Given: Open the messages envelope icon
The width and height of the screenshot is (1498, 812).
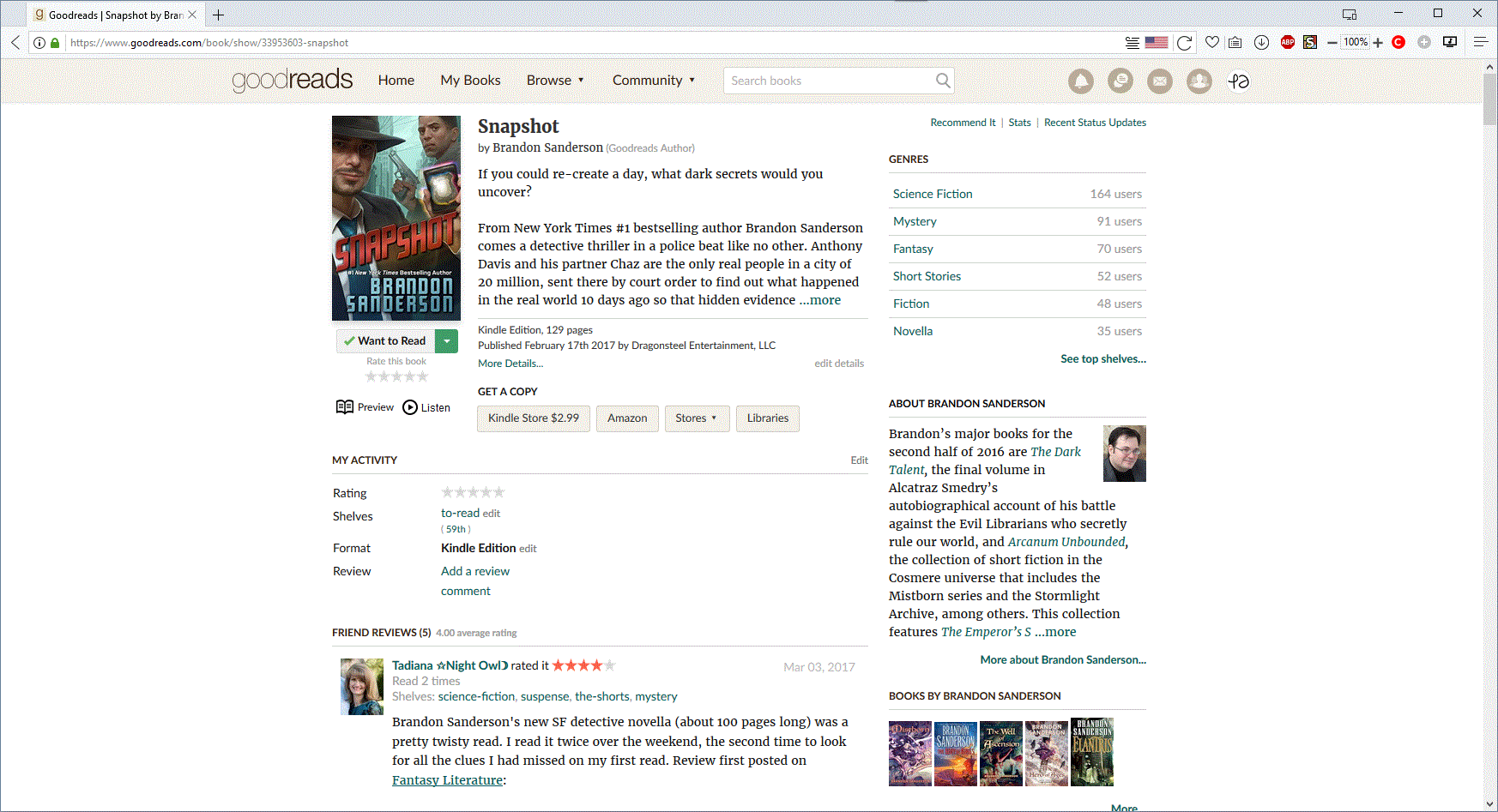Looking at the screenshot, I should [x=1160, y=81].
